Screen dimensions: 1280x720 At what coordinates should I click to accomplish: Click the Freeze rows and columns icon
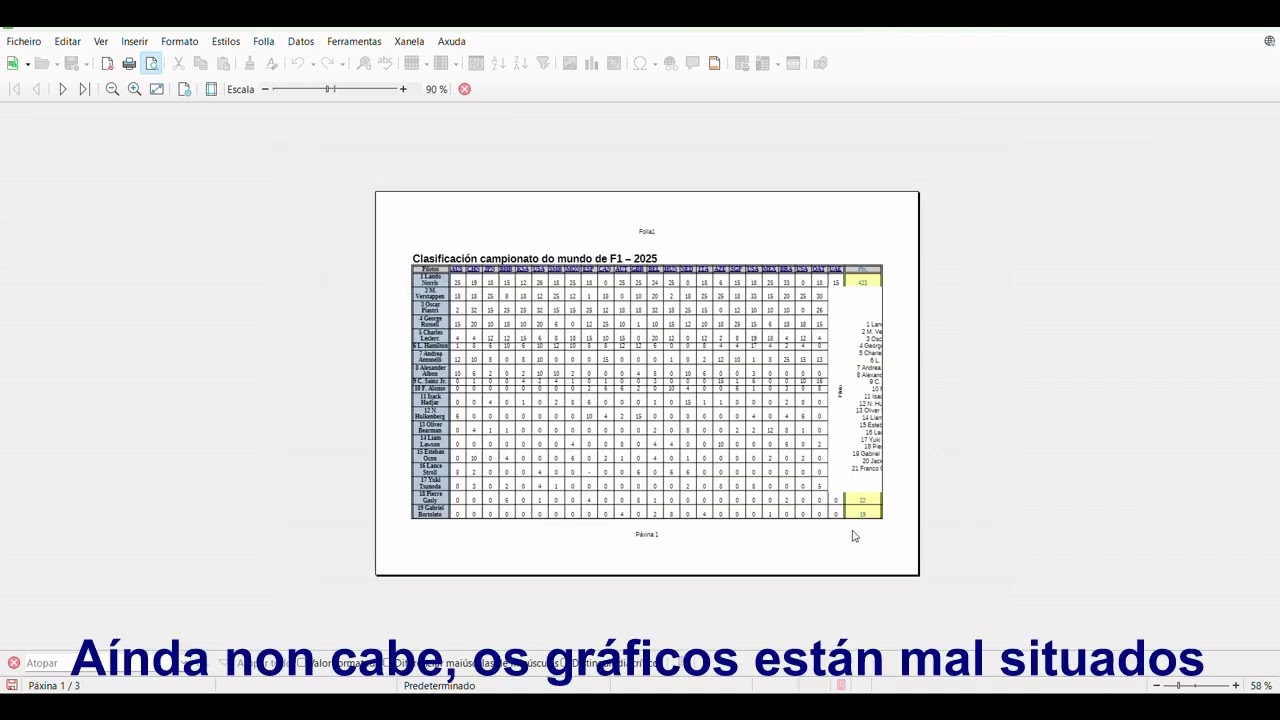[x=763, y=64]
